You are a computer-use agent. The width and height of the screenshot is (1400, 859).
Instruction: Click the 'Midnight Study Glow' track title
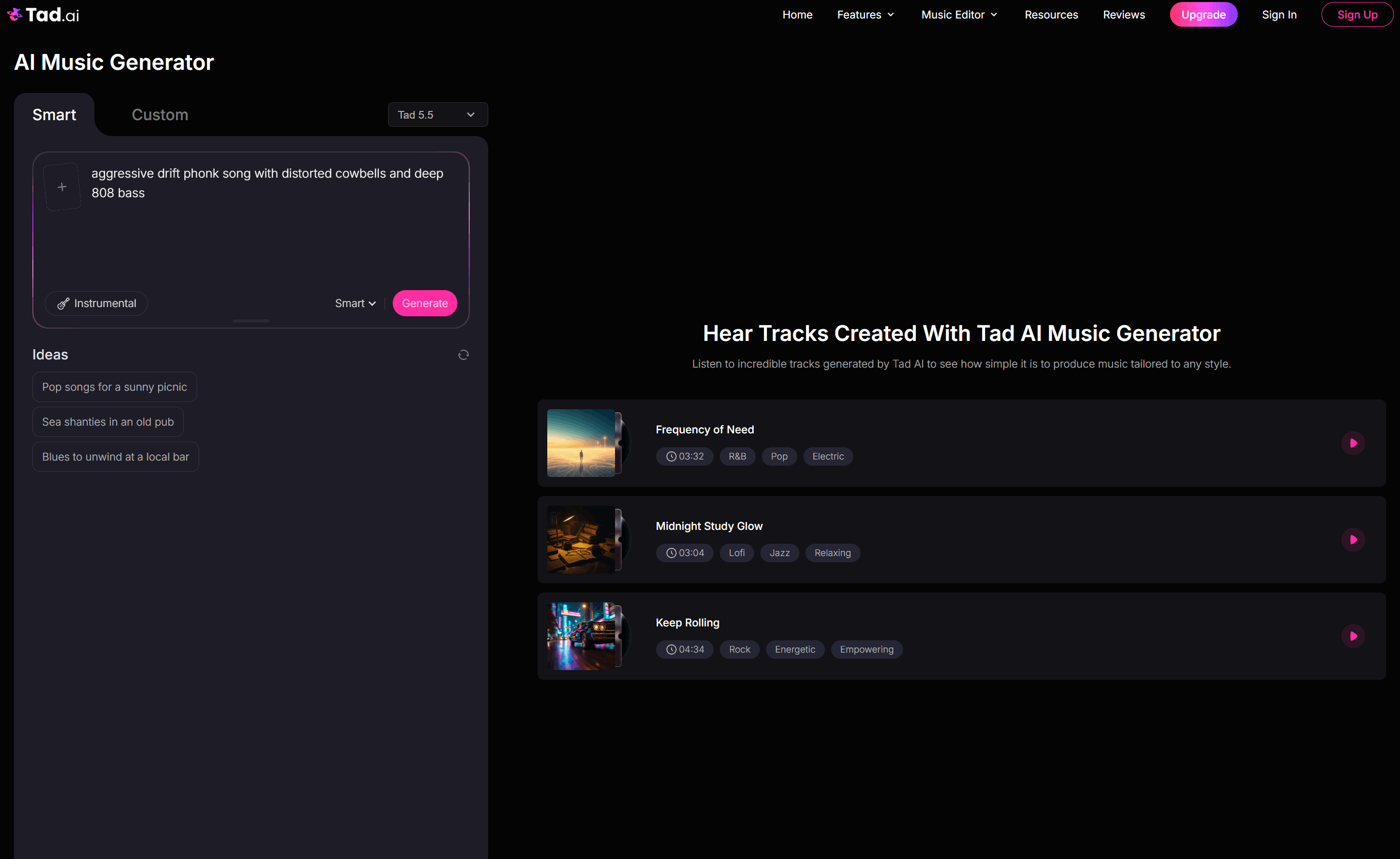pos(709,527)
